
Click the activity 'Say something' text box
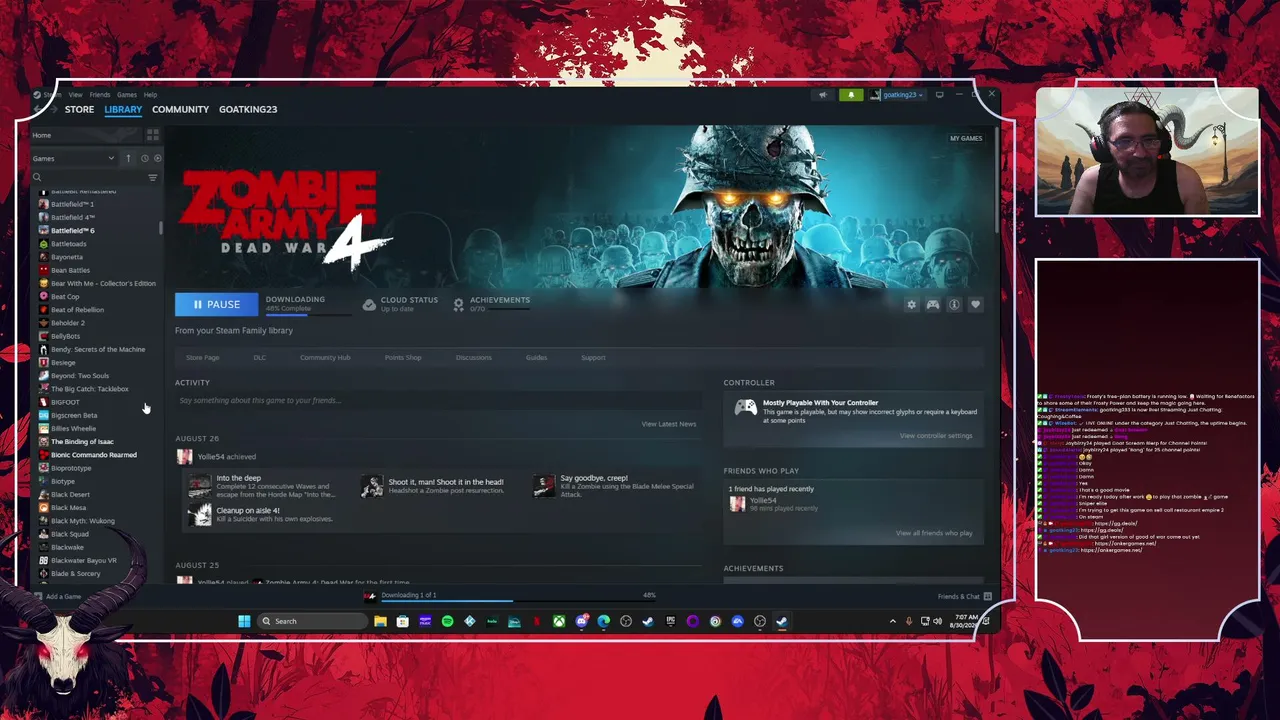tap(436, 400)
